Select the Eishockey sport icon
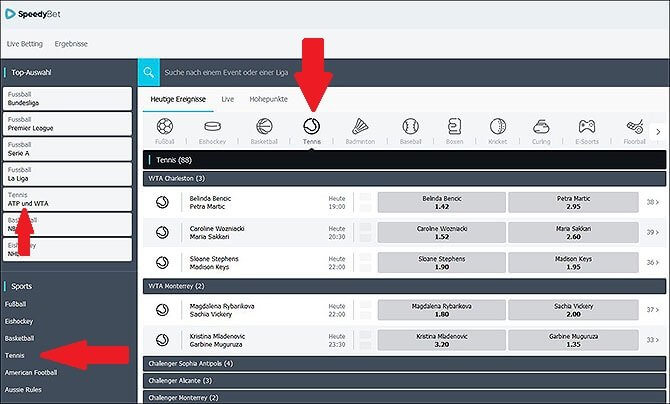This screenshot has height=404, width=670. [212, 127]
